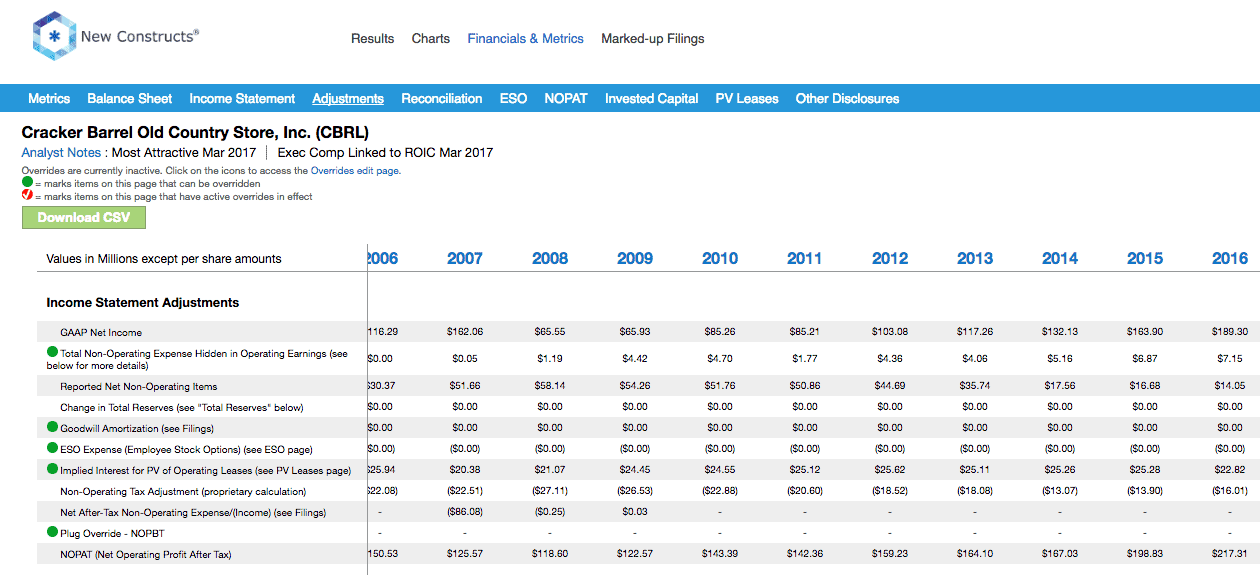This screenshot has height=575, width=1260.
Task: Click the 2014 column header
Action: (x=1060, y=258)
